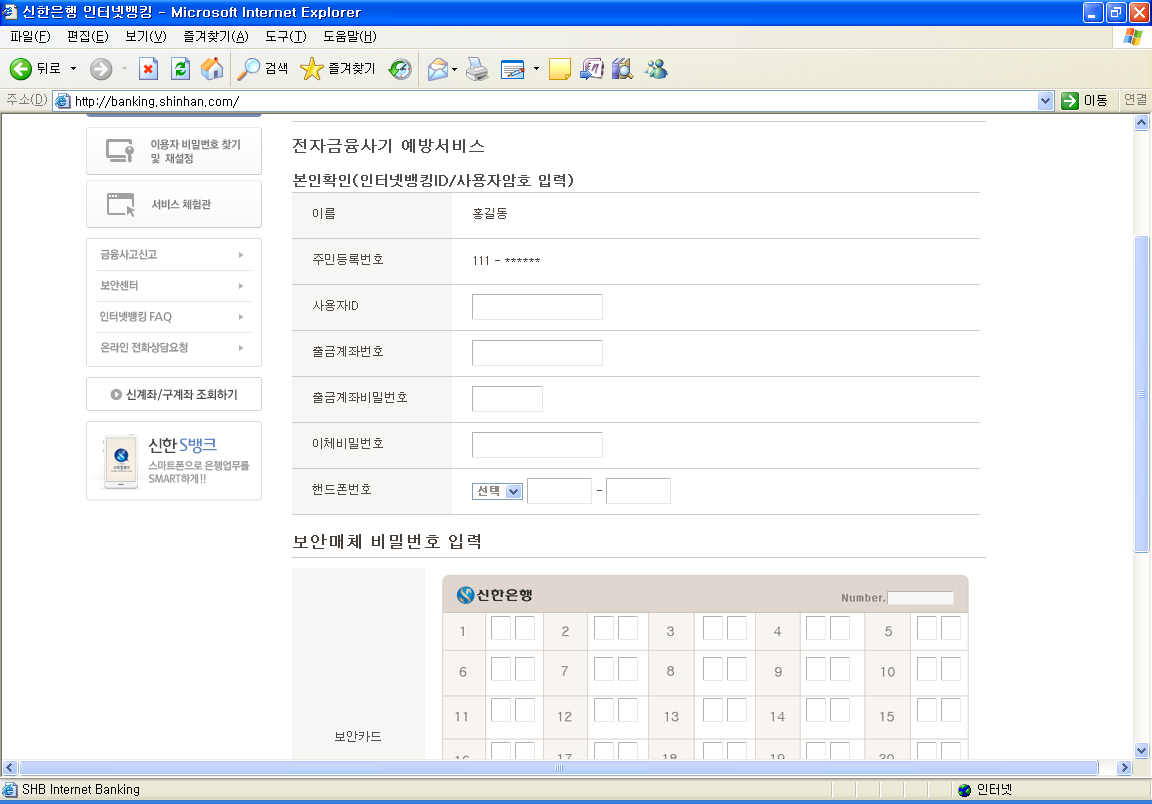Click the 연결 links toolbar label
This screenshot has height=804, width=1152.
(1135, 100)
